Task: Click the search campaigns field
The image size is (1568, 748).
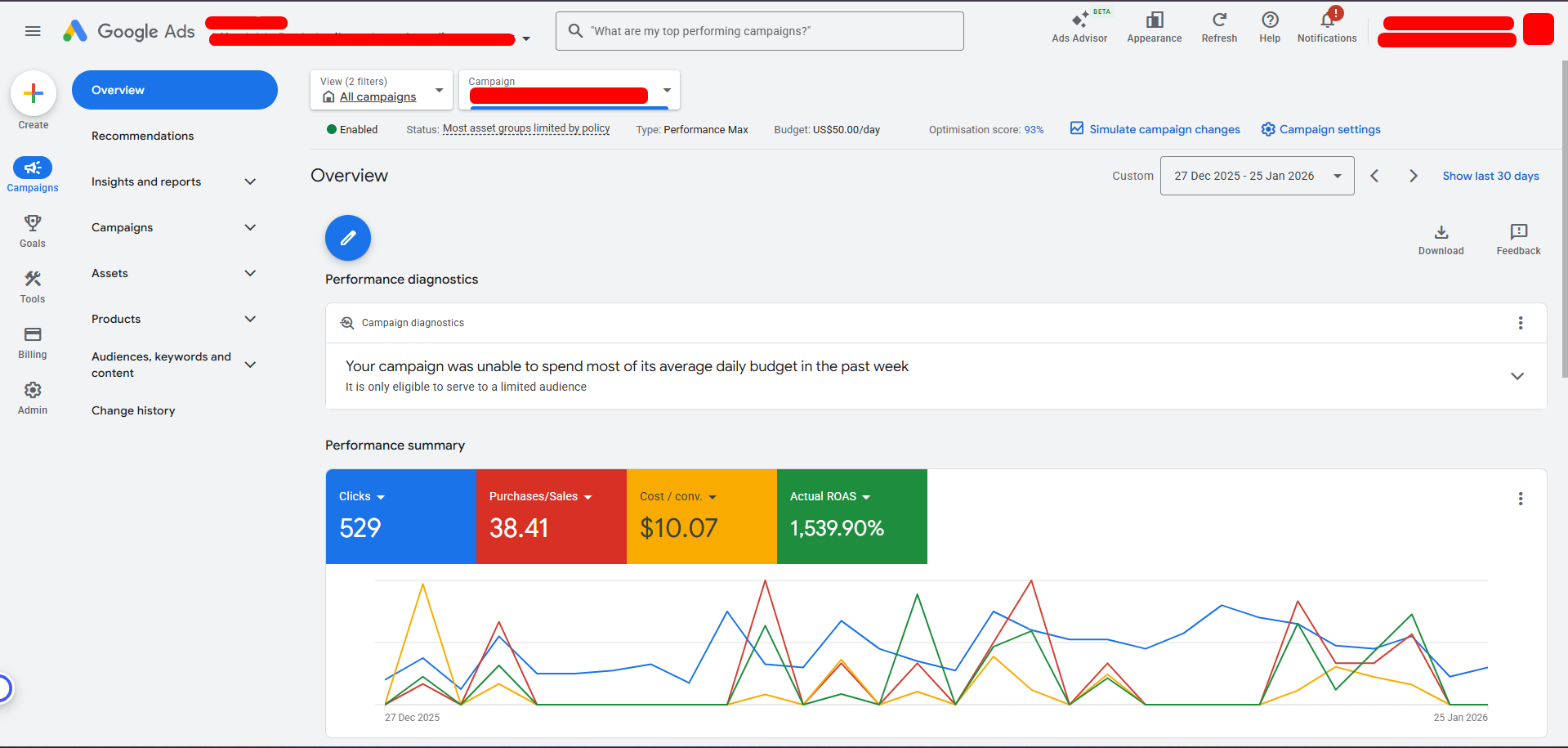Action: tap(760, 31)
